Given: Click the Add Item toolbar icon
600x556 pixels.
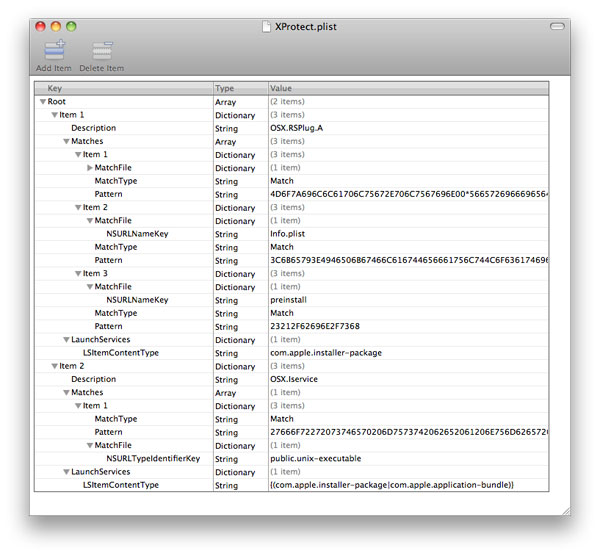Looking at the screenshot, I should [x=54, y=51].
